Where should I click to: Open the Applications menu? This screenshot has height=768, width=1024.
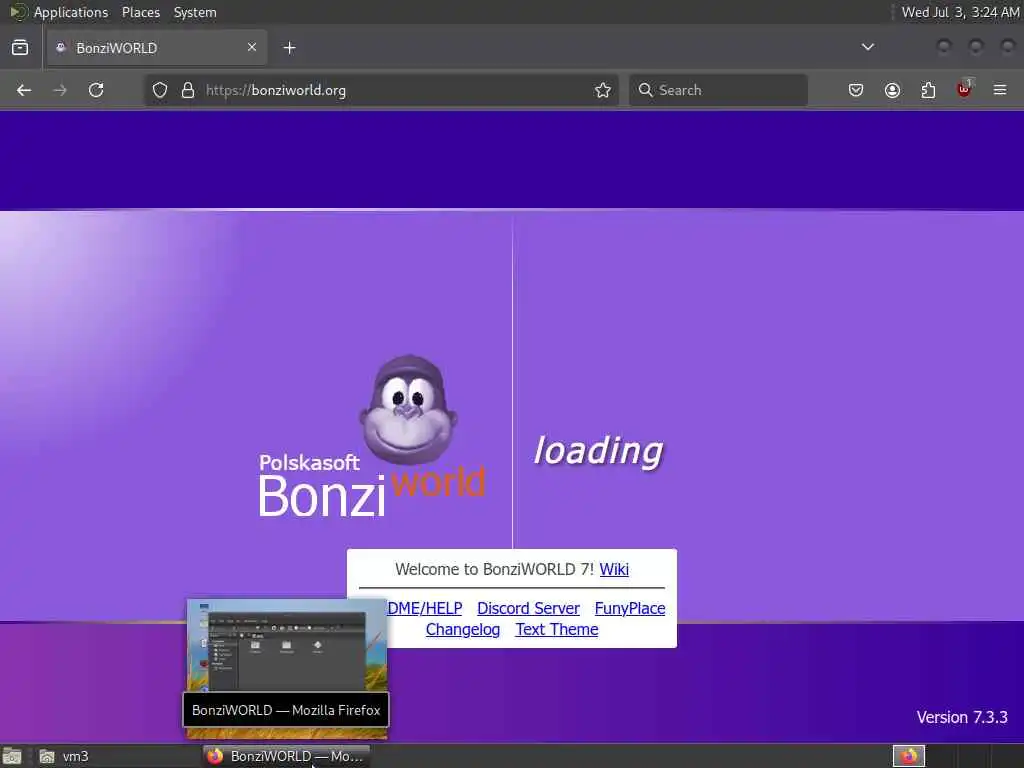pyautogui.click(x=71, y=12)
